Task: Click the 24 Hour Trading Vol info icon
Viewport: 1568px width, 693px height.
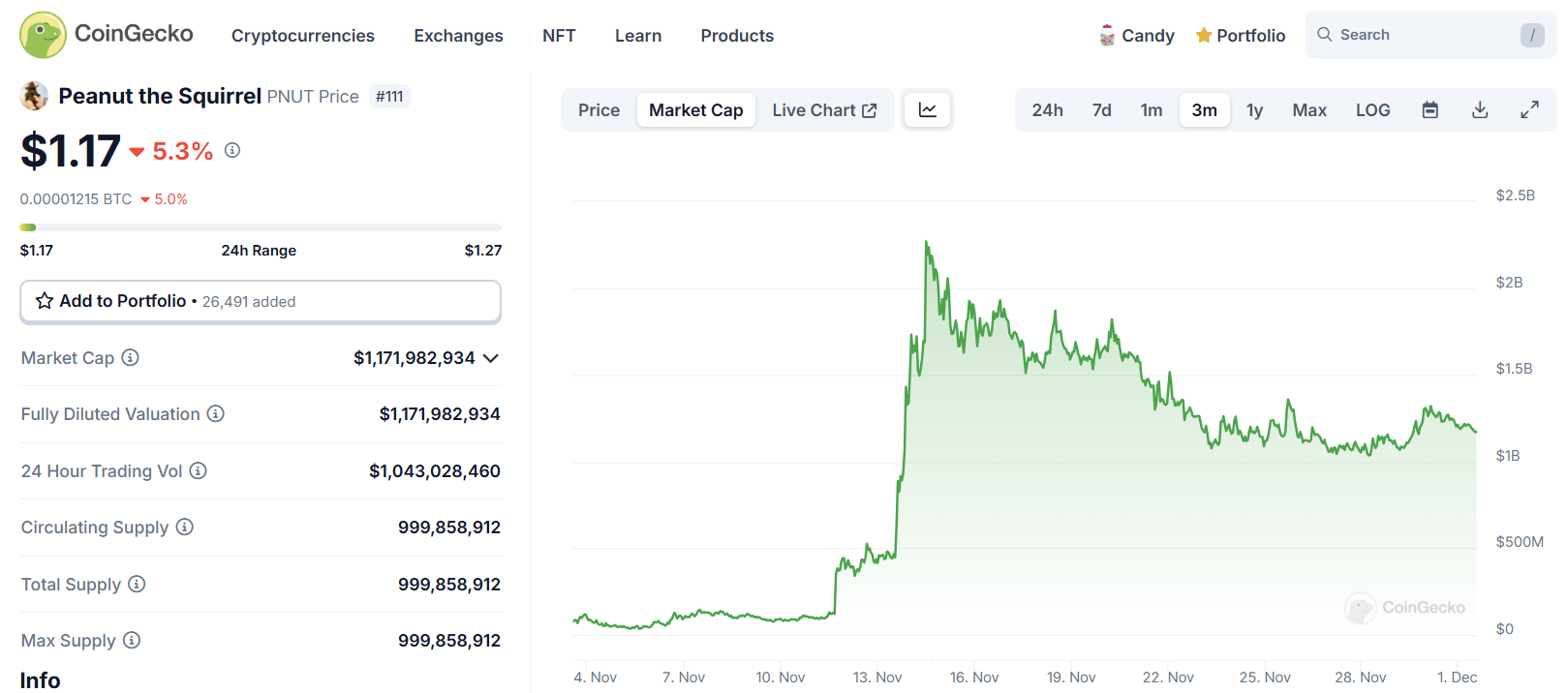Action: coord(198,470)
